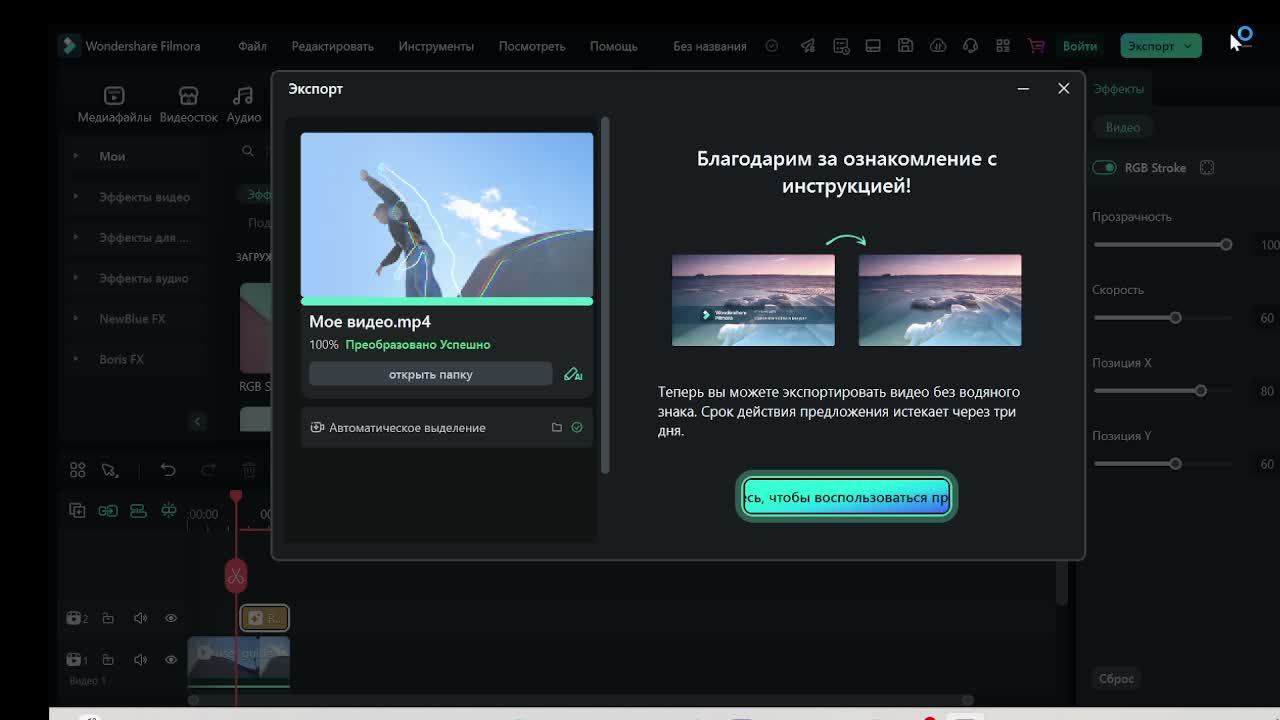
Task: Click the Сброс reset button
Action: click(x=1116, y=678)
